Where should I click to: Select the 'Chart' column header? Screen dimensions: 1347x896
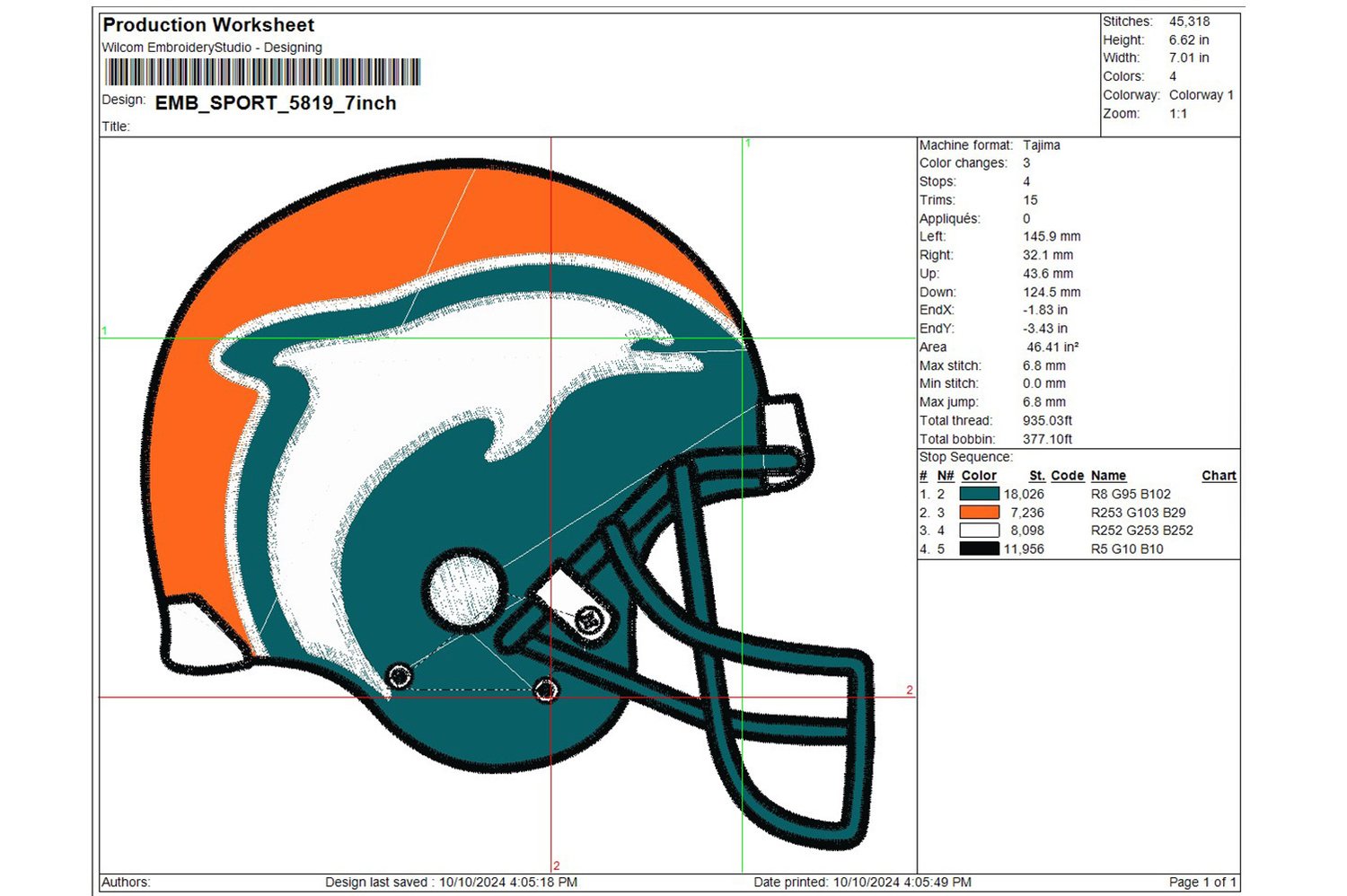pyautogui.click(x=1219, y=476)
